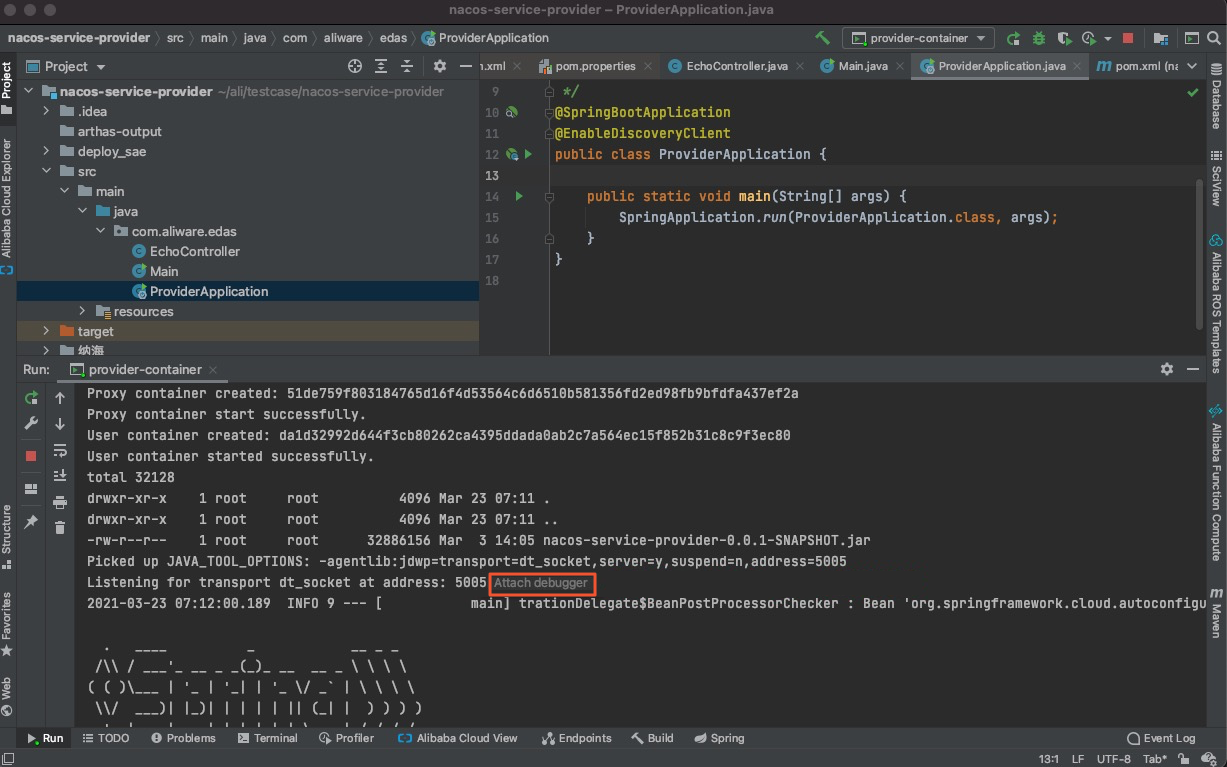Expand the deploy_sae folder
This screenshot has width=1227, height=767.
[46, 151]
